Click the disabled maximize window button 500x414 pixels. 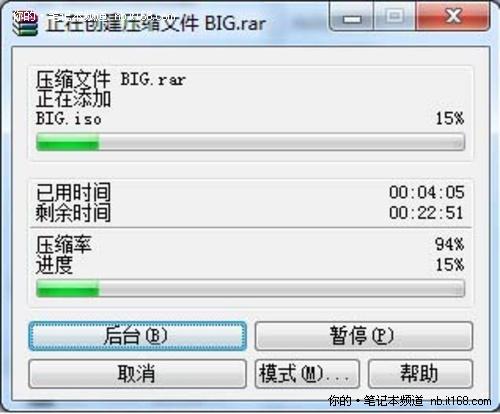[395, 16]
